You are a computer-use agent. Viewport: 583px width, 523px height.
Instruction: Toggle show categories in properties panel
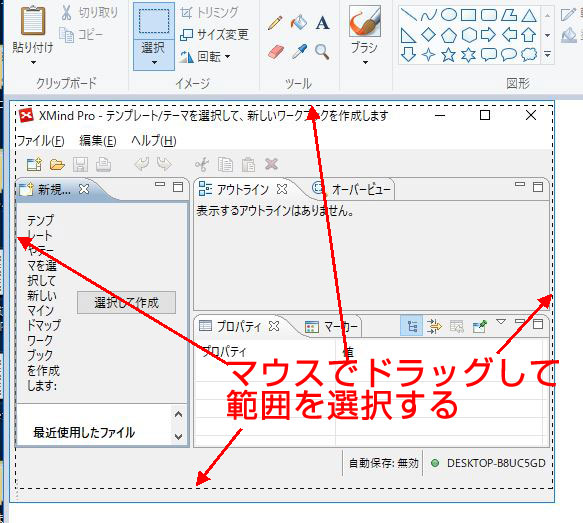(x=412, y=326)
